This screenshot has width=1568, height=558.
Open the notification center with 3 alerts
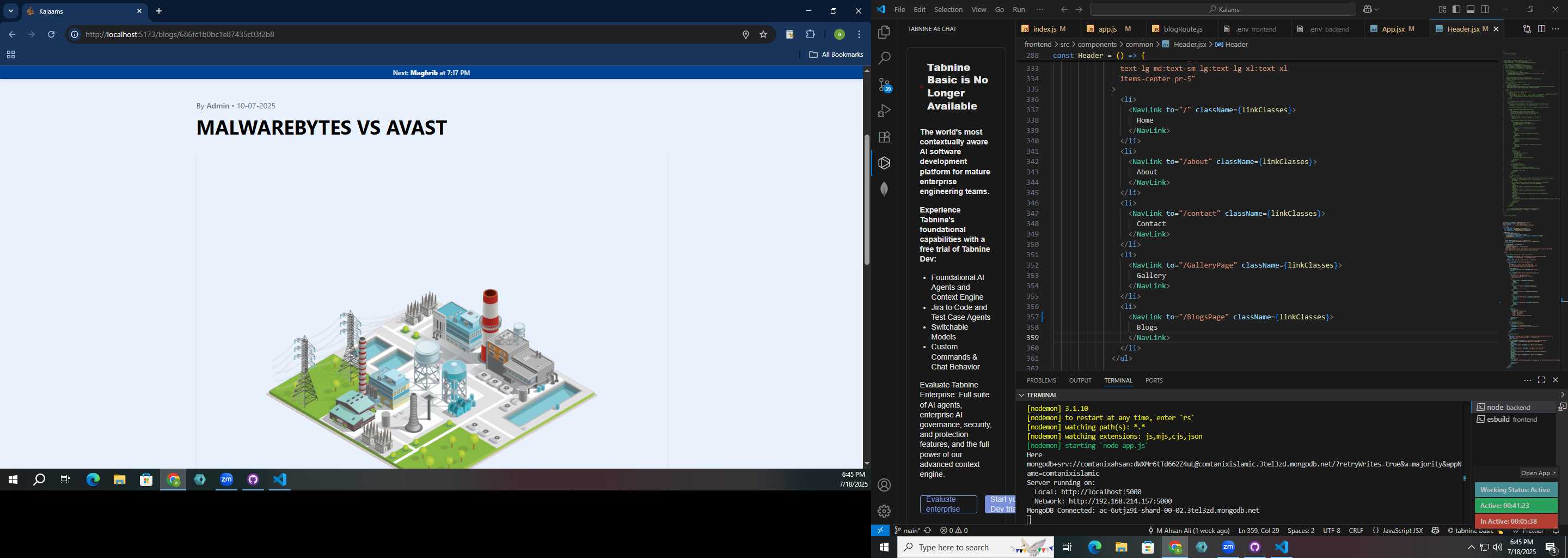point(1552,548)
